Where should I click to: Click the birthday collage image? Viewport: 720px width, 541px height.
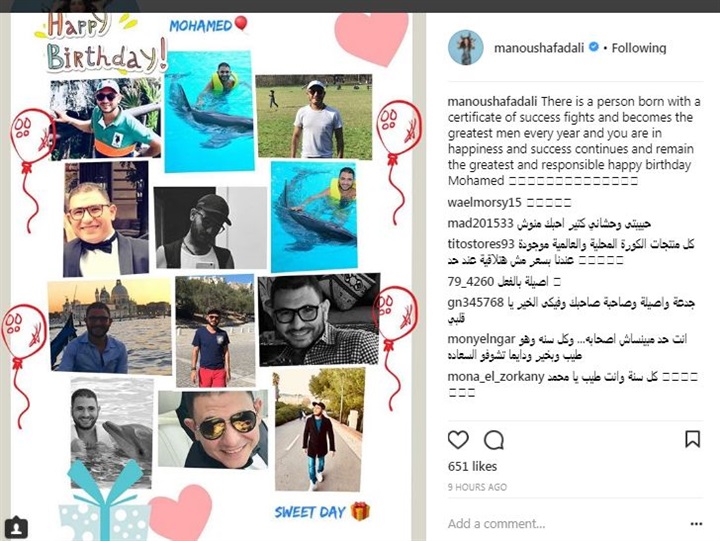211,276
